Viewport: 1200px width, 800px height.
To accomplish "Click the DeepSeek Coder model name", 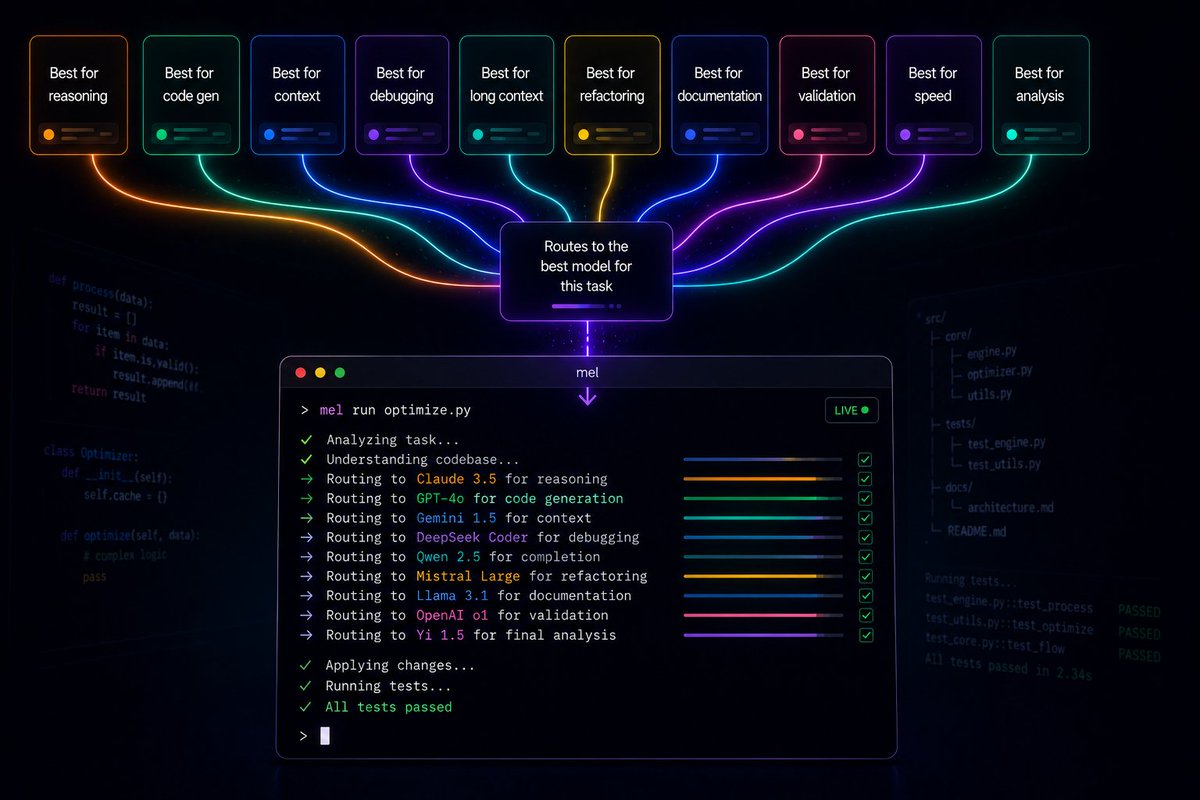I will pos(473,537).
